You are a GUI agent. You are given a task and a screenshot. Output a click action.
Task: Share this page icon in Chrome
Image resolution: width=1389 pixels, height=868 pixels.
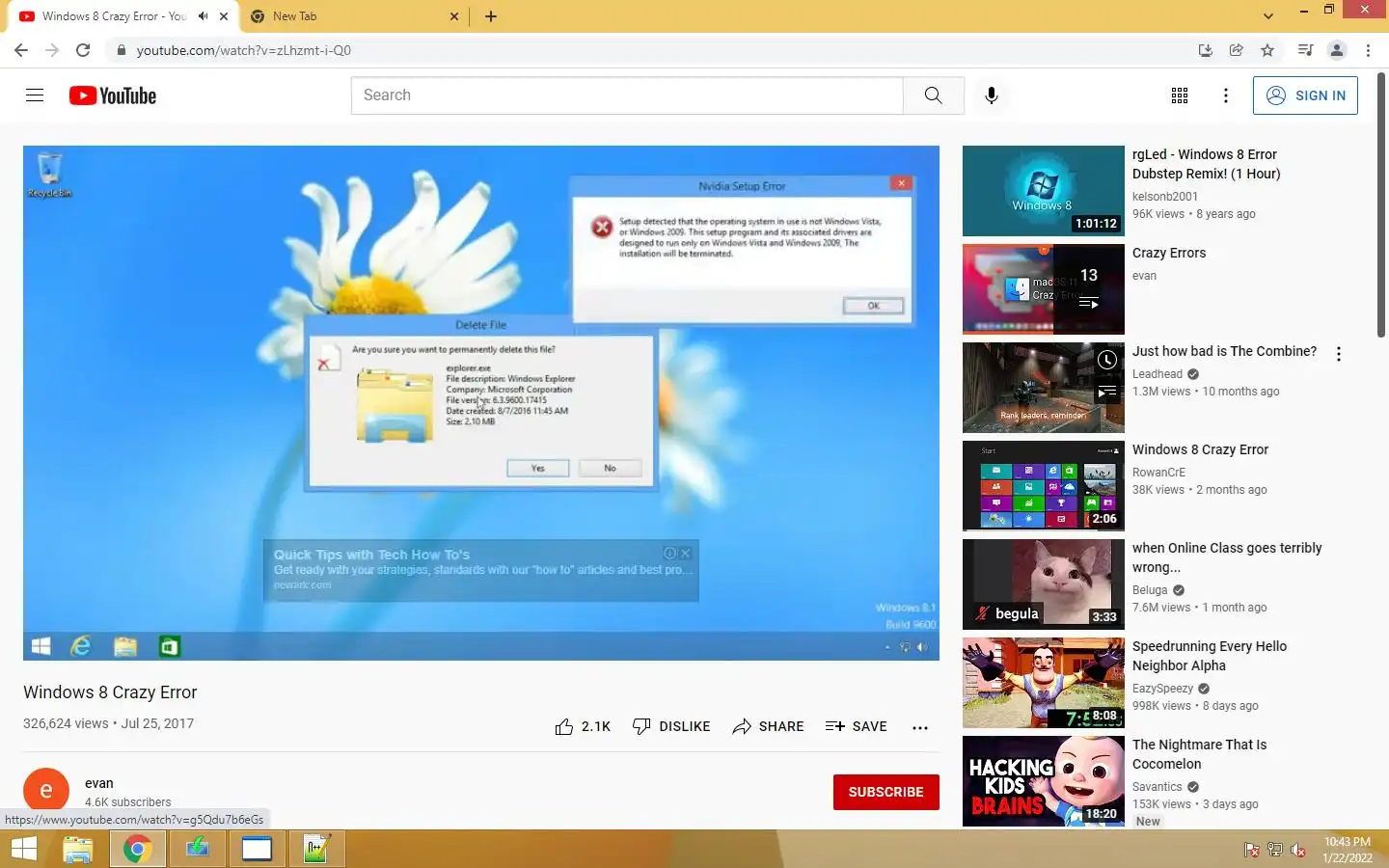coord(1236,50)
